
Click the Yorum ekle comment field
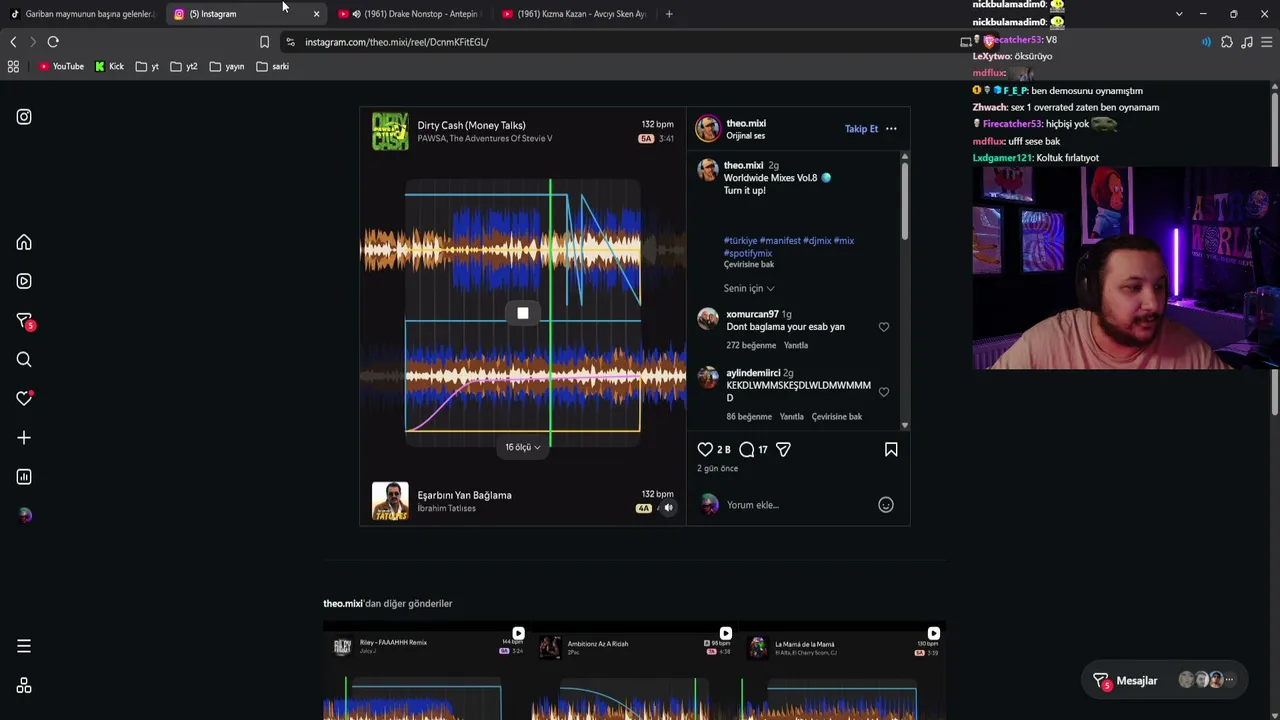pyautogui.click(x=797, y=505)
